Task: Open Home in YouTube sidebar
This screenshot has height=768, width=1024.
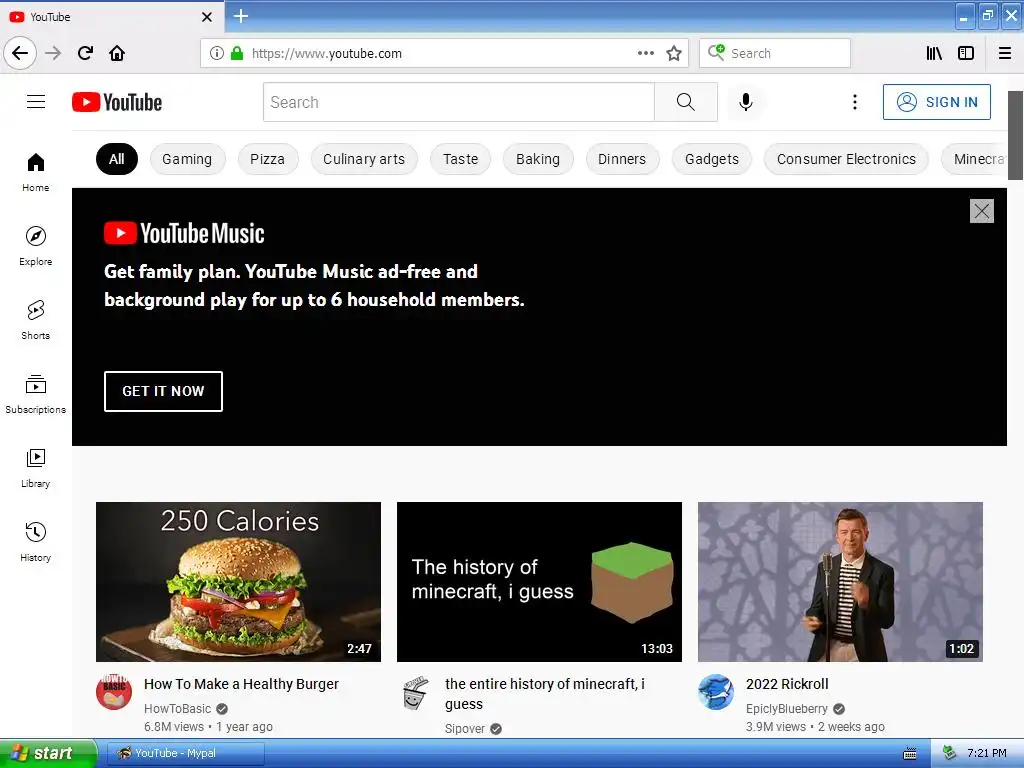Action: [x=36, y=172]
